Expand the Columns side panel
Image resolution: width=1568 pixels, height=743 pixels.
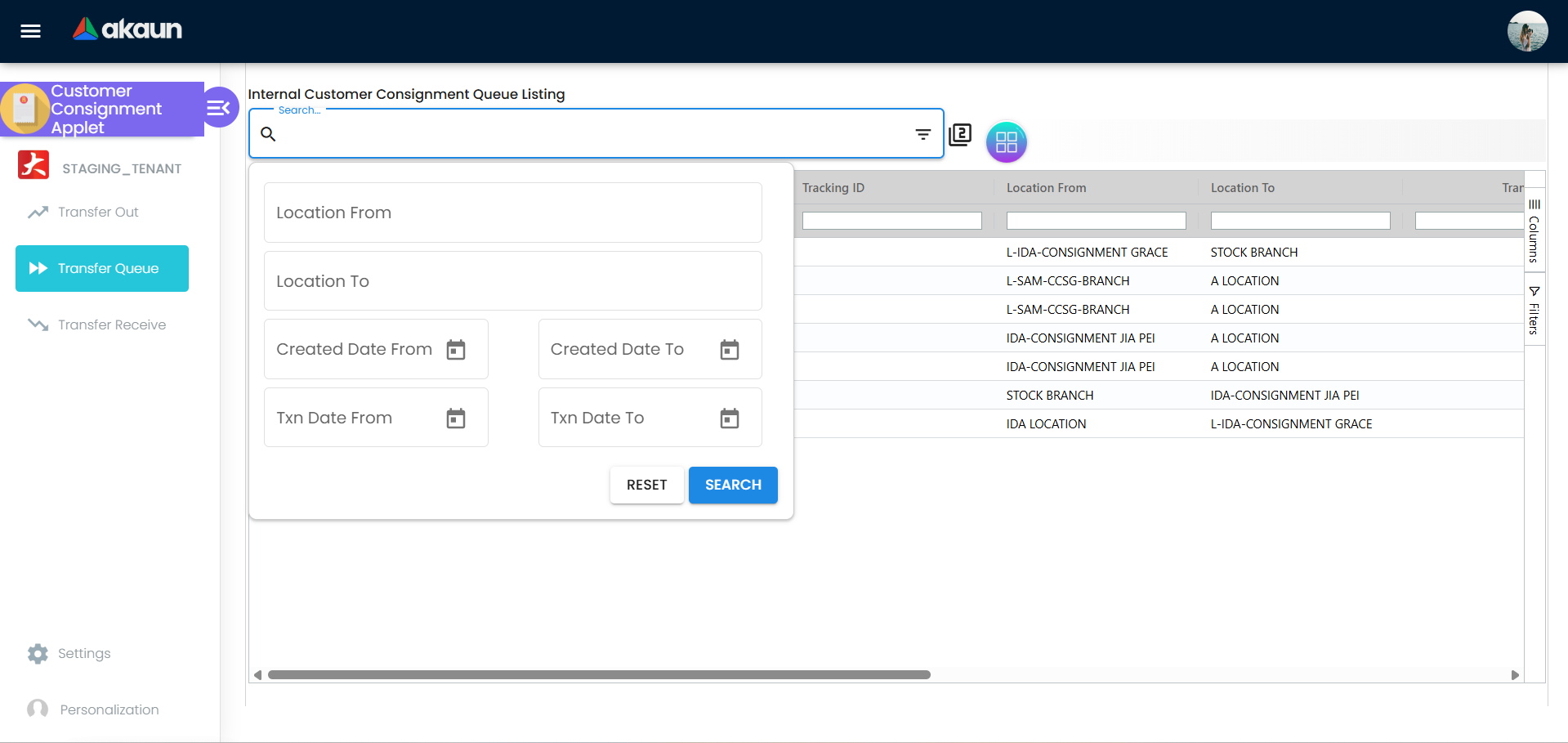[1534, 231]
